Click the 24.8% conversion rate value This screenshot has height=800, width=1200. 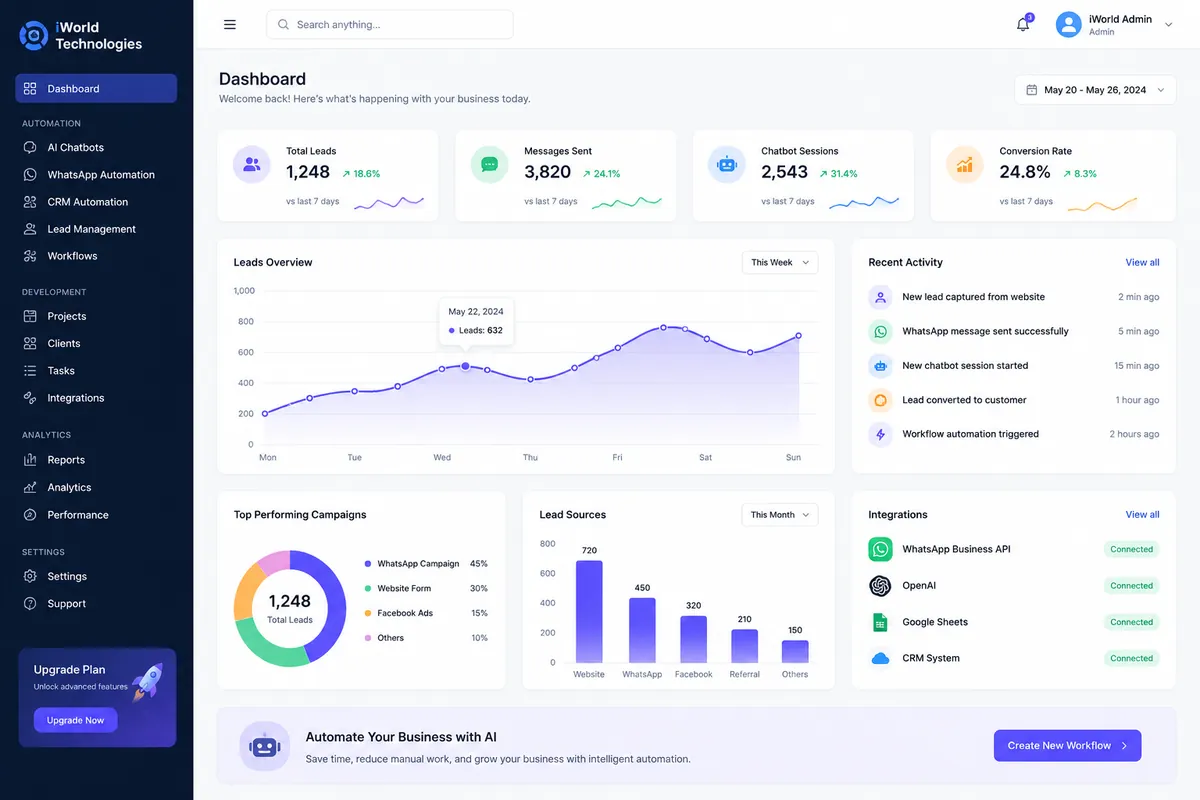(1025, 172)
